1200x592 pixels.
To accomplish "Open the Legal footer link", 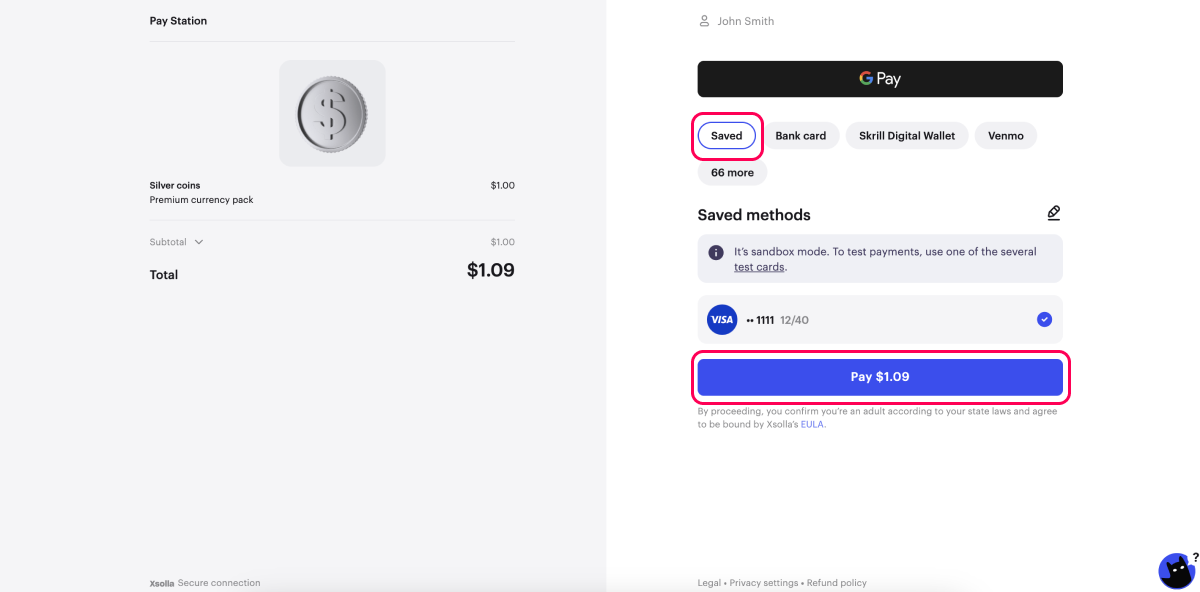I will click(709, 583).
